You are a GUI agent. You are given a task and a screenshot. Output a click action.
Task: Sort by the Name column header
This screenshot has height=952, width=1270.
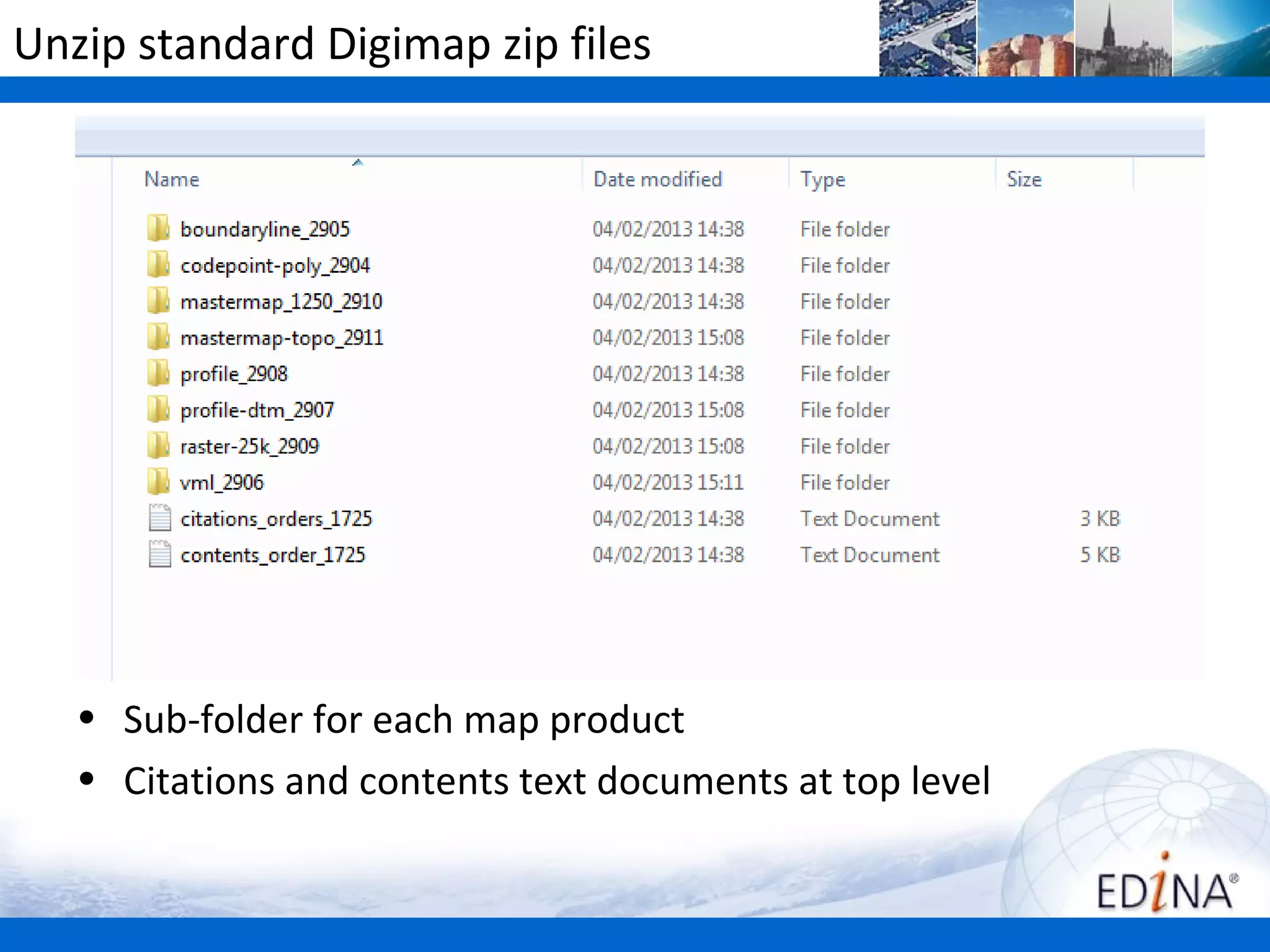click(x=172, y=179)
